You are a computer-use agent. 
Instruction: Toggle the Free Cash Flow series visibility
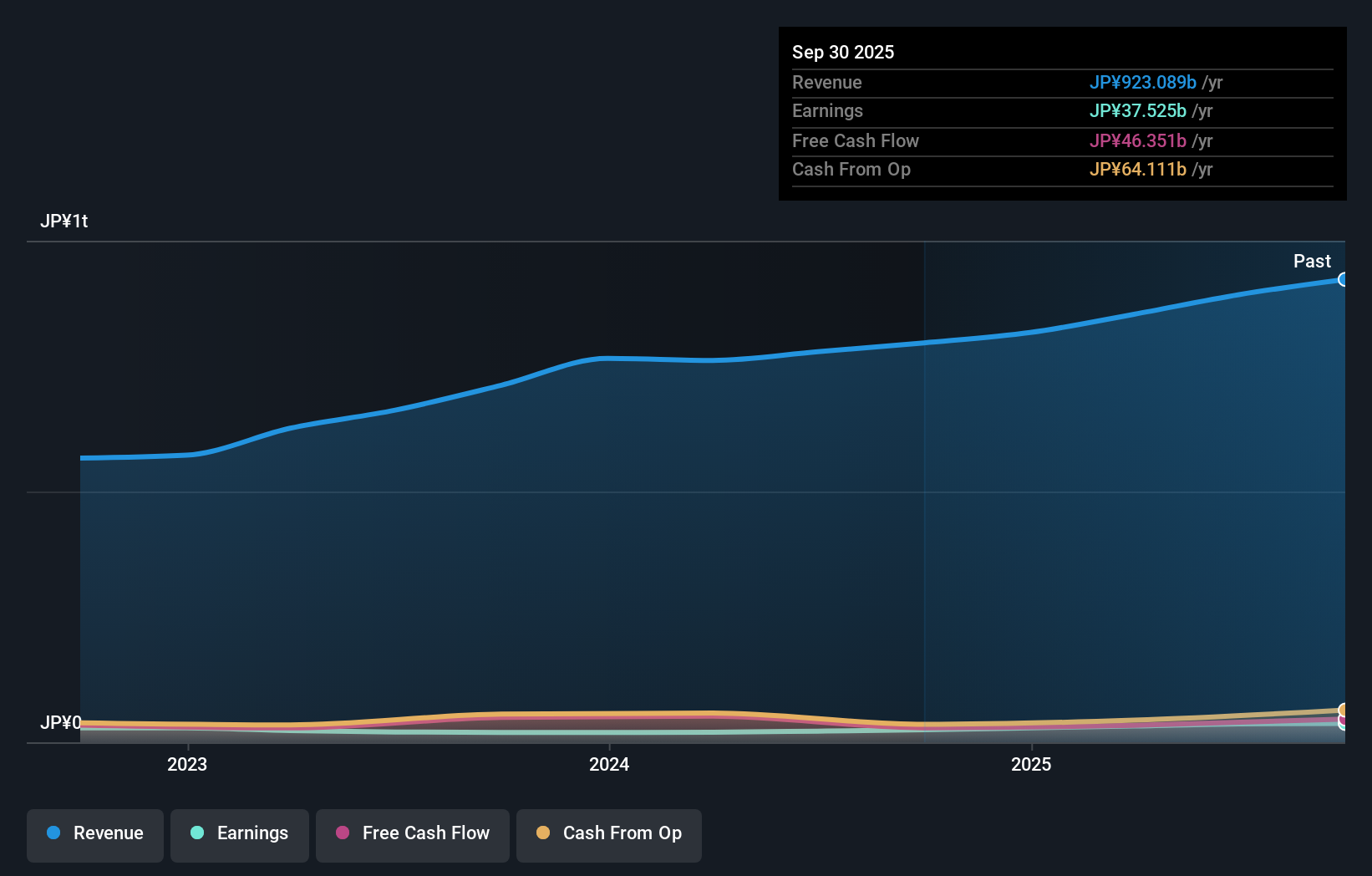pos(412,833)
